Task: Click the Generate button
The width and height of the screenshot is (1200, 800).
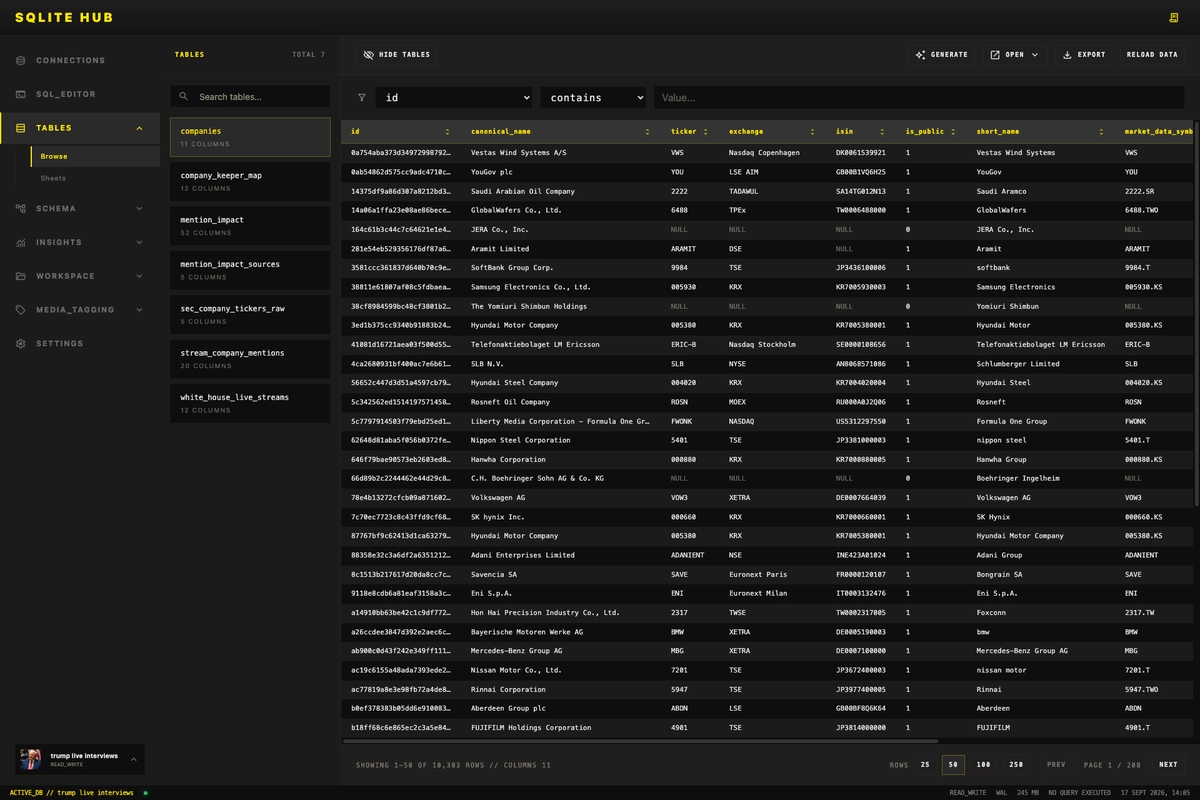Action: 942,55
